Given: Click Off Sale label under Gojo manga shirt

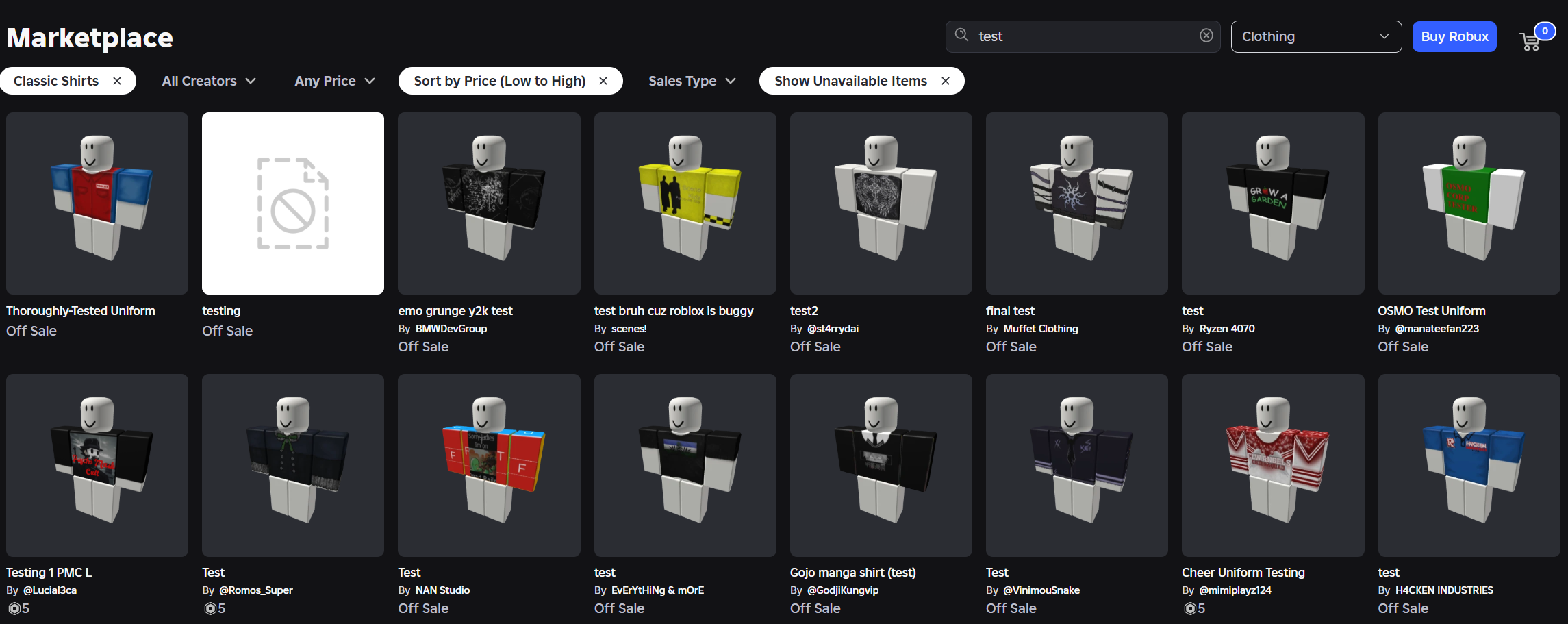Looking at the screenshot, I should (x=815, y=608).
